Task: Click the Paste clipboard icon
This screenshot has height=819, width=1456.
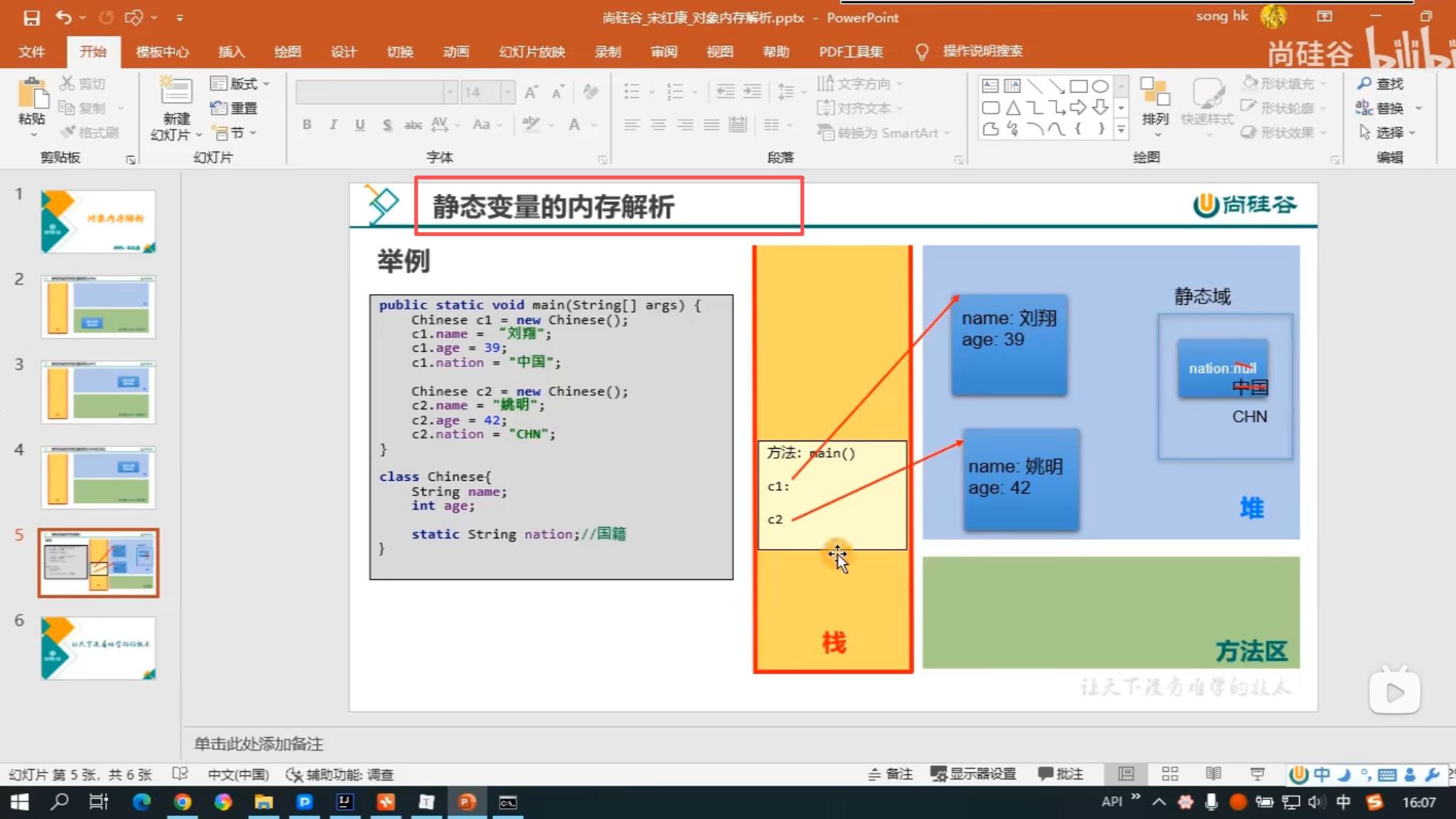Action: (32, 94)
